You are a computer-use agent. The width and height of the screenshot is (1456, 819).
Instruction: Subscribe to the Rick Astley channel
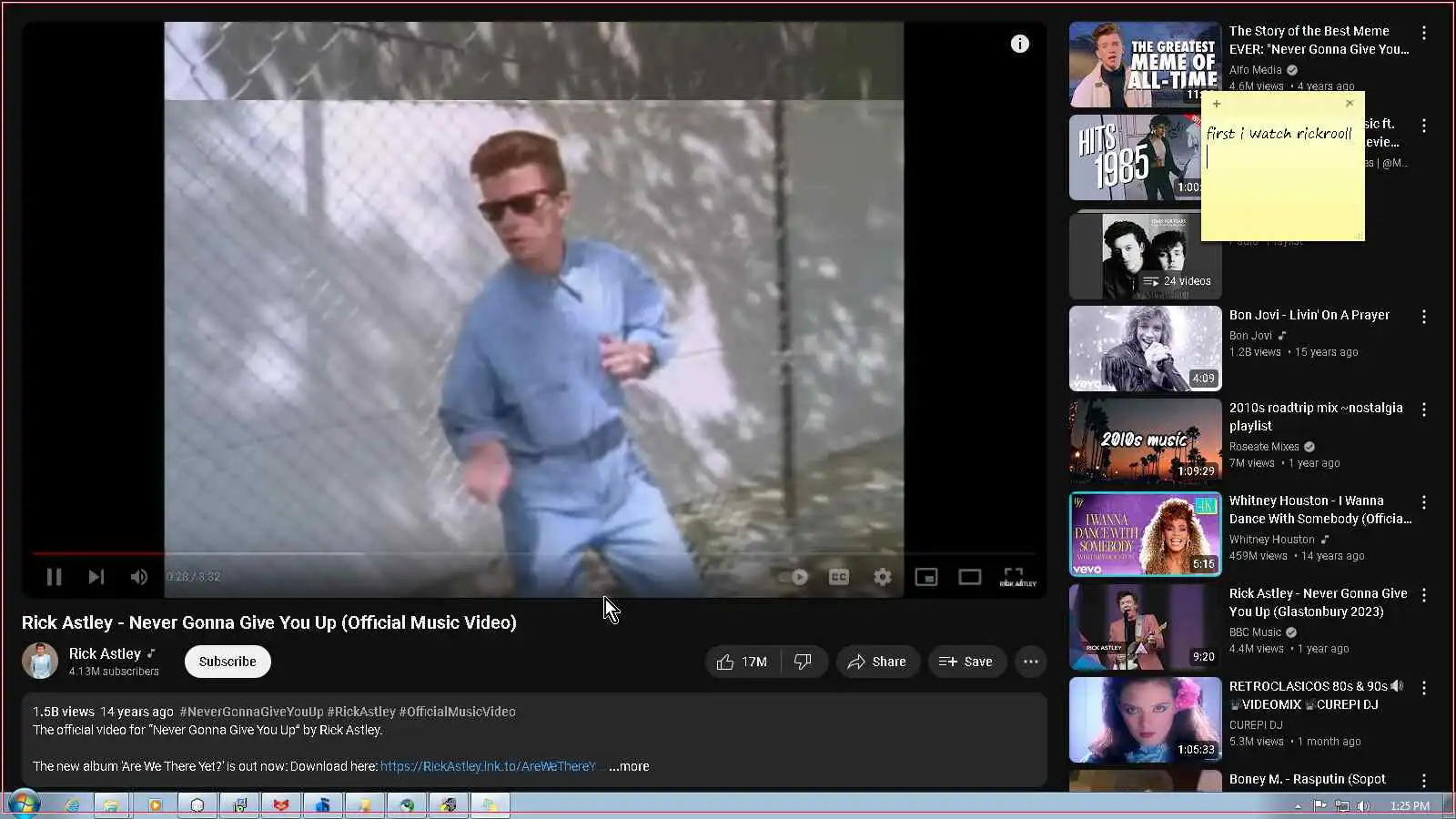point(227,662)
